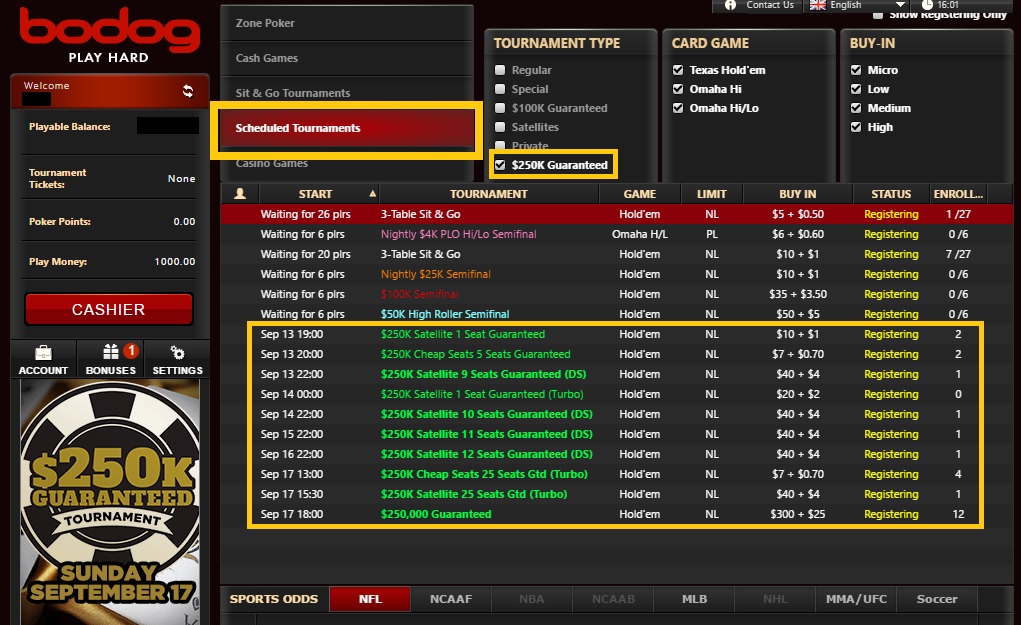Select the highlighted $5 + $0.50 3-Table Sit & Go
The width and height of the screenshot is (1021, 625).
coord(617,214)
